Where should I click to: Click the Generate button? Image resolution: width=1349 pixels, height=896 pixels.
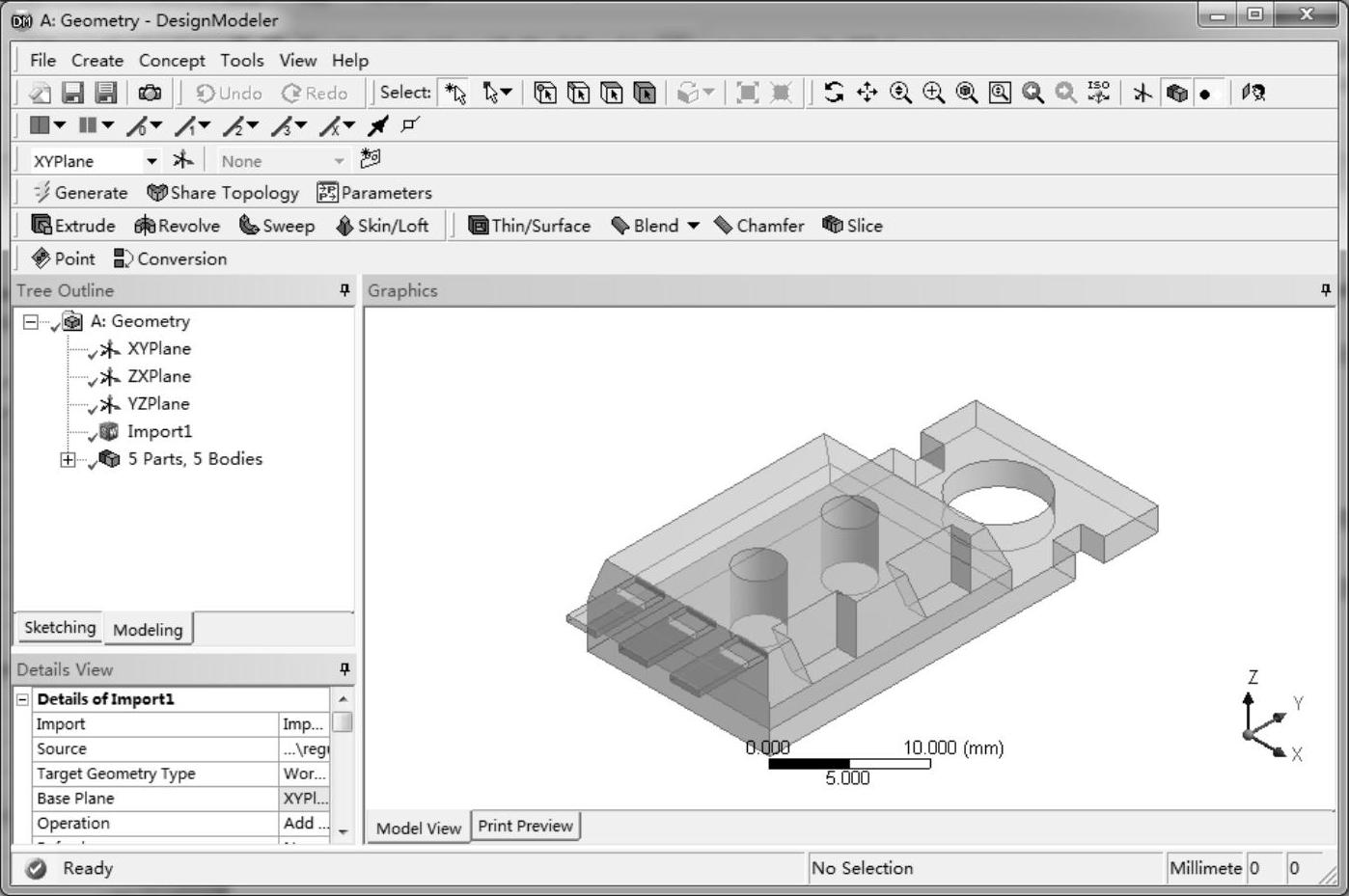[x=80, y=193]
